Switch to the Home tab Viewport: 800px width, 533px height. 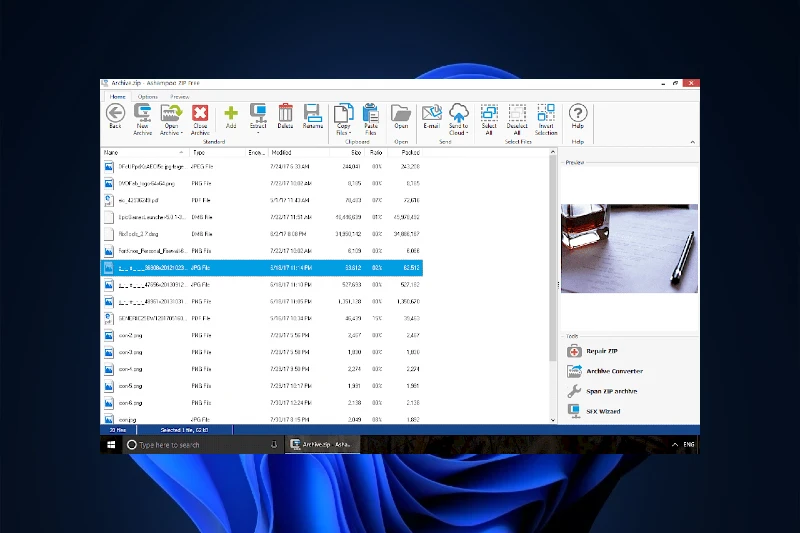117,96
